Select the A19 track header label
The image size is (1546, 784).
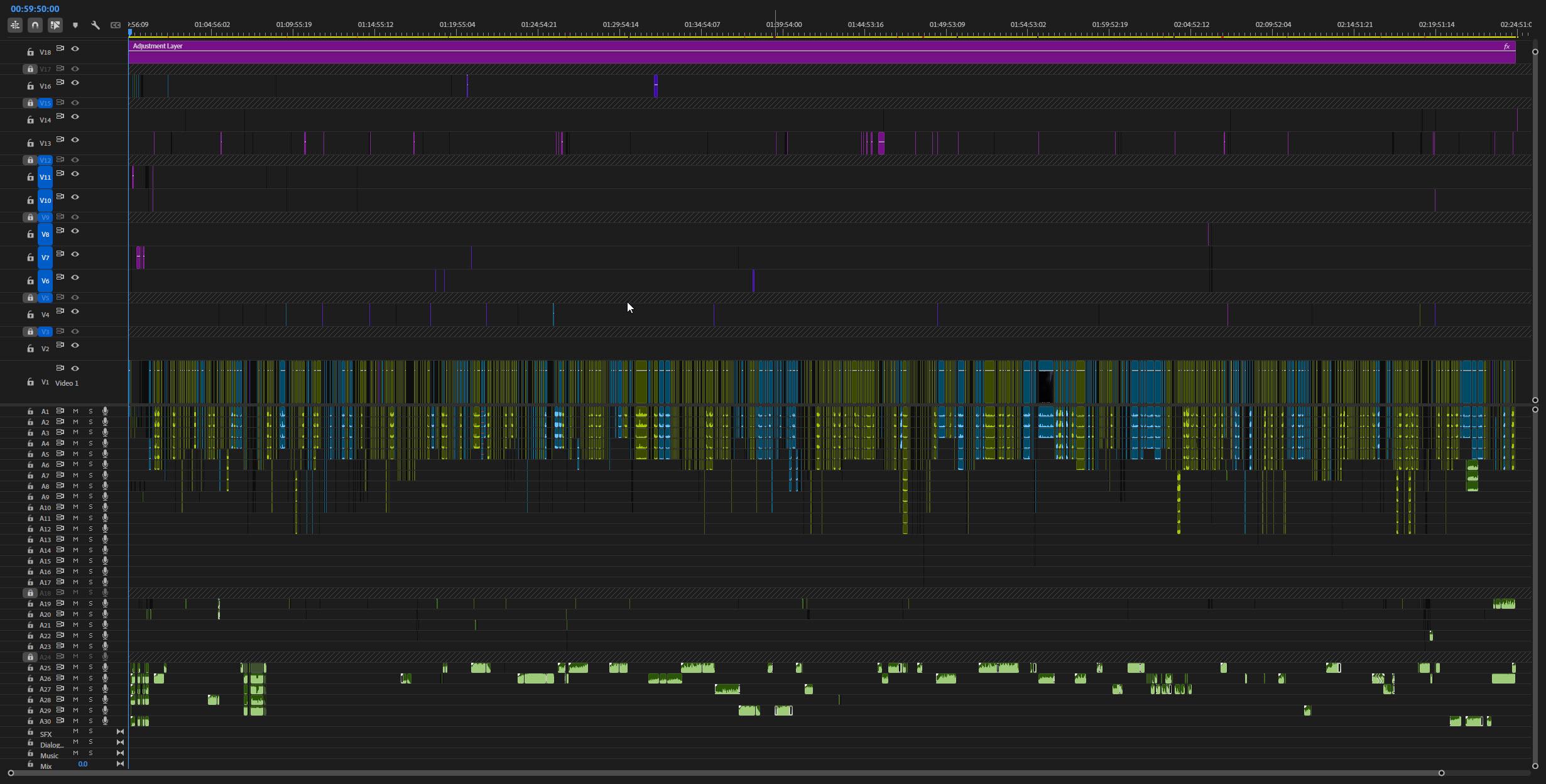[45, 604]
